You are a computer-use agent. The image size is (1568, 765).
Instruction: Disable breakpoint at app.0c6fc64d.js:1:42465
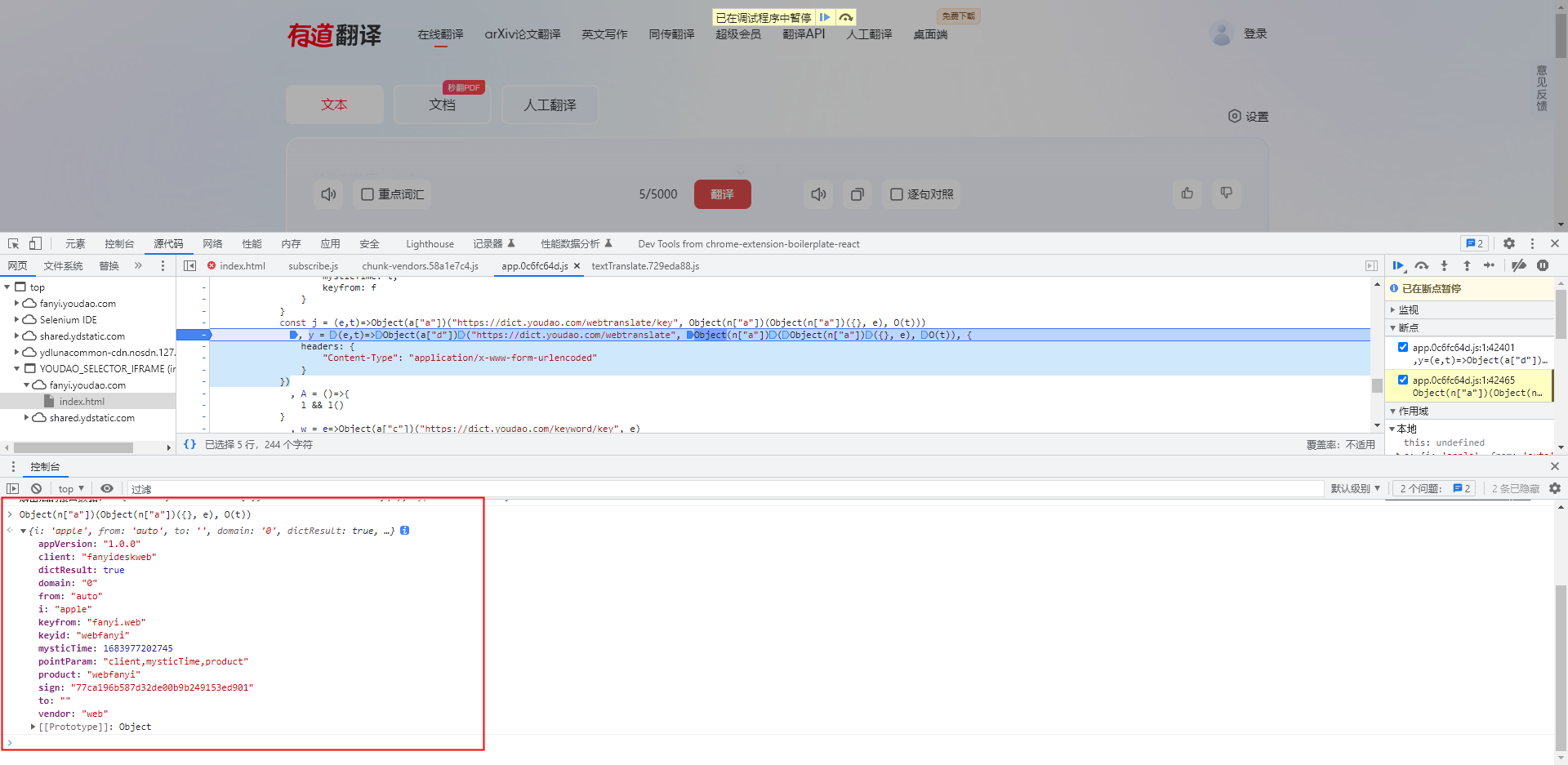[x=1403, y=380]
